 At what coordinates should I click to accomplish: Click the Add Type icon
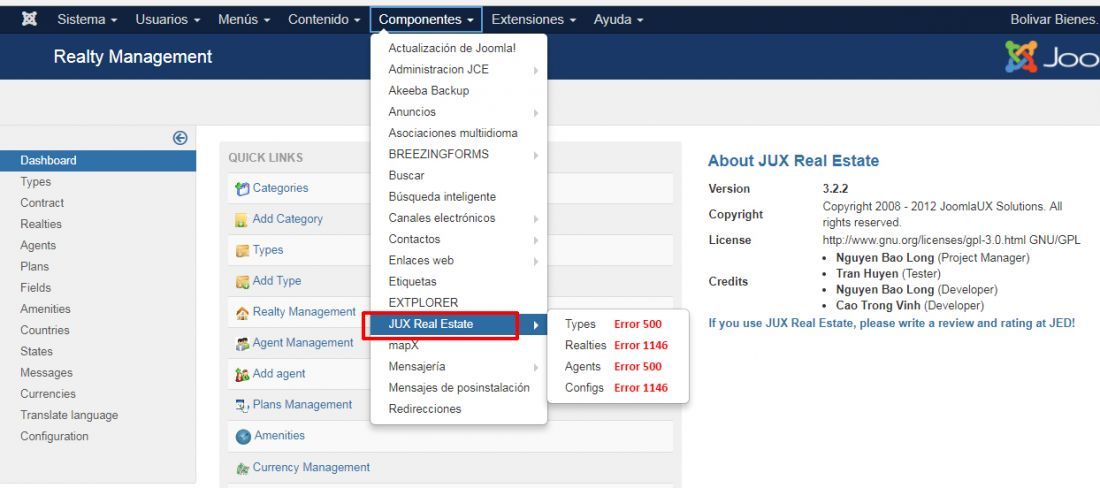[x=242, y=281]
